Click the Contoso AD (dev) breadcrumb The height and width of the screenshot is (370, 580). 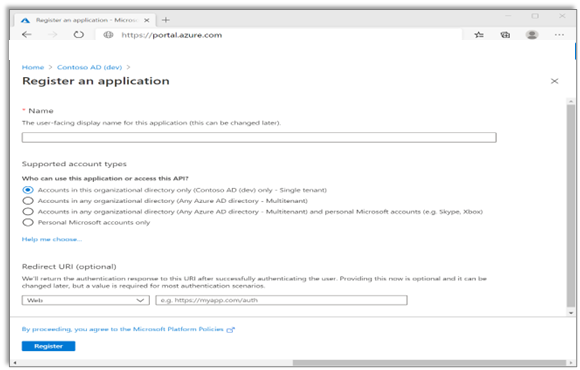point(90,67)
